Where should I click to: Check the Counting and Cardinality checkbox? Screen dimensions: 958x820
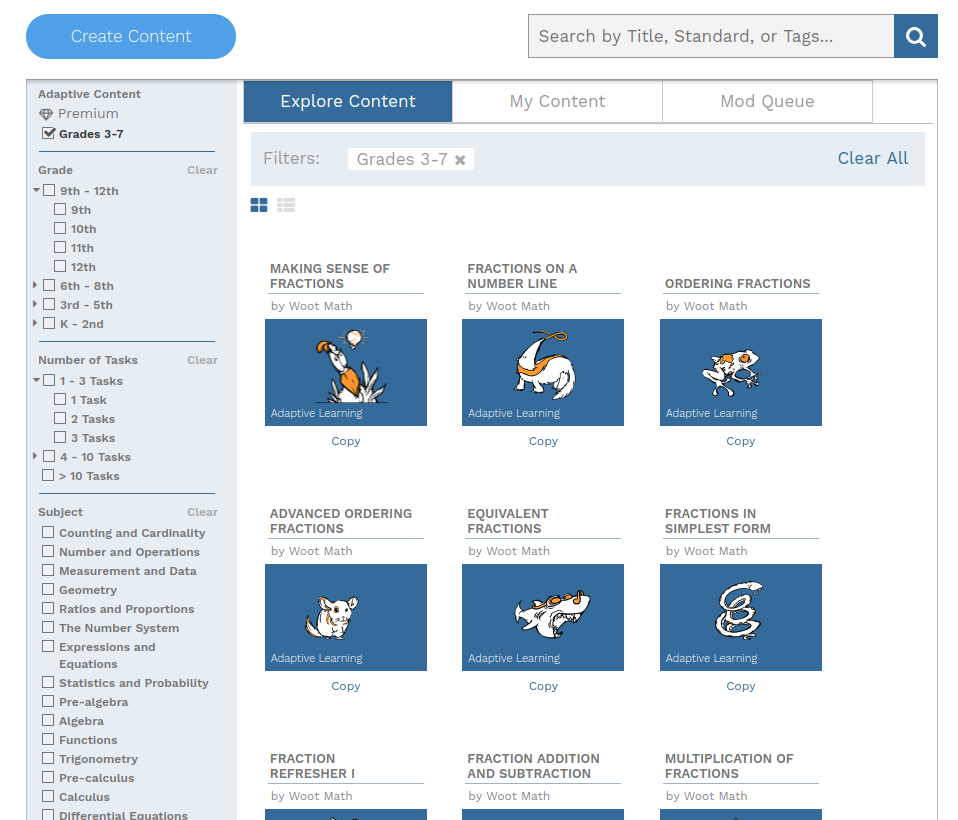(48, 532)
